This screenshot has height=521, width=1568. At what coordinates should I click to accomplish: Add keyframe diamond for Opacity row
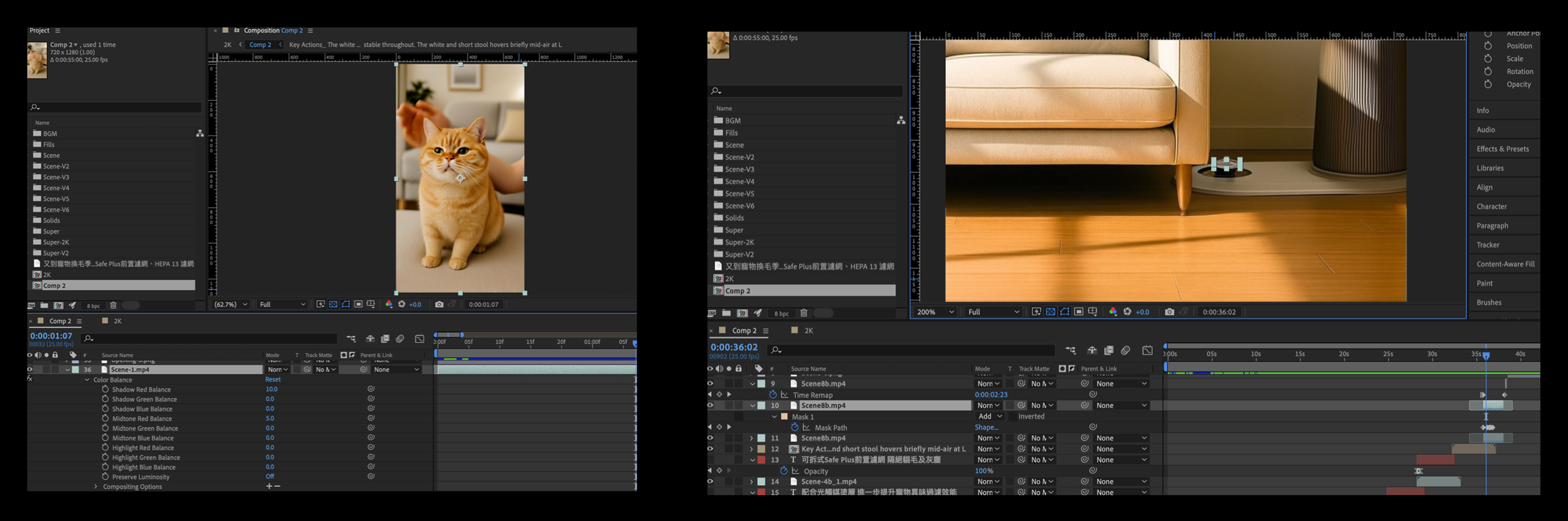(x=719, y=471)
